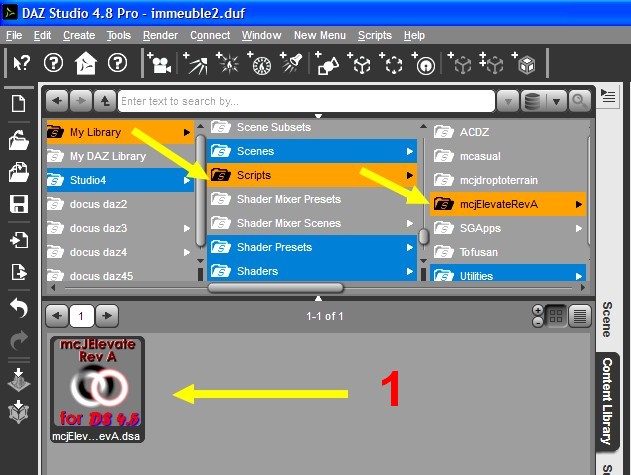Go to previous results page

pyautogui.click(x=57, y=316)
